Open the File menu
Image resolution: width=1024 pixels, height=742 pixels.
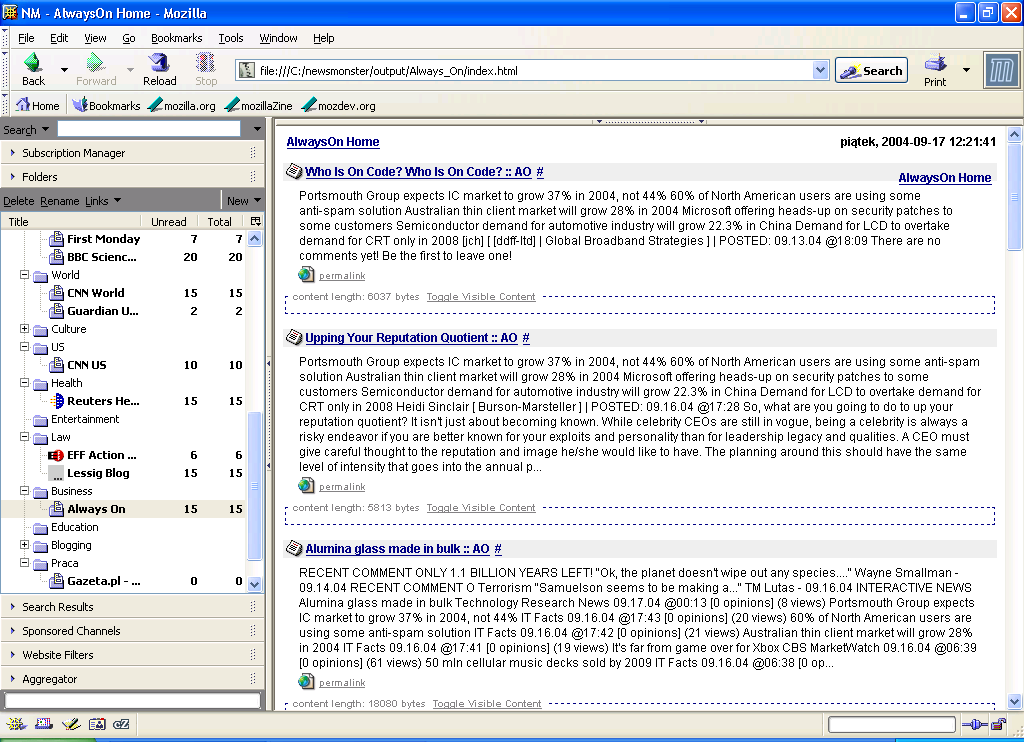point(26,38)
